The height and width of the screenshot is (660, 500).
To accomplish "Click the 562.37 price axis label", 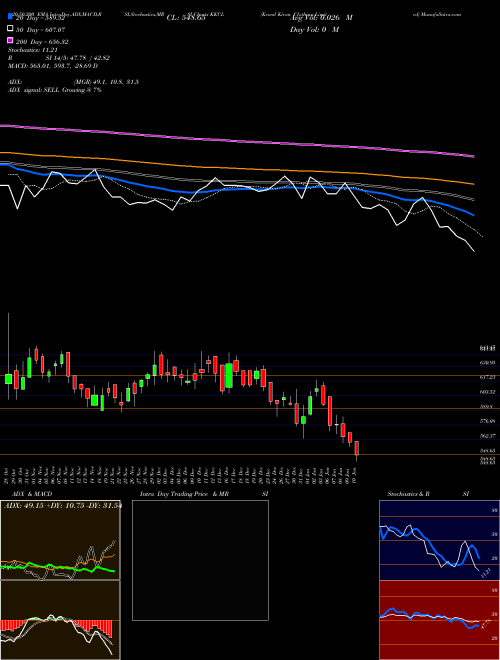I will click(487, 436).
